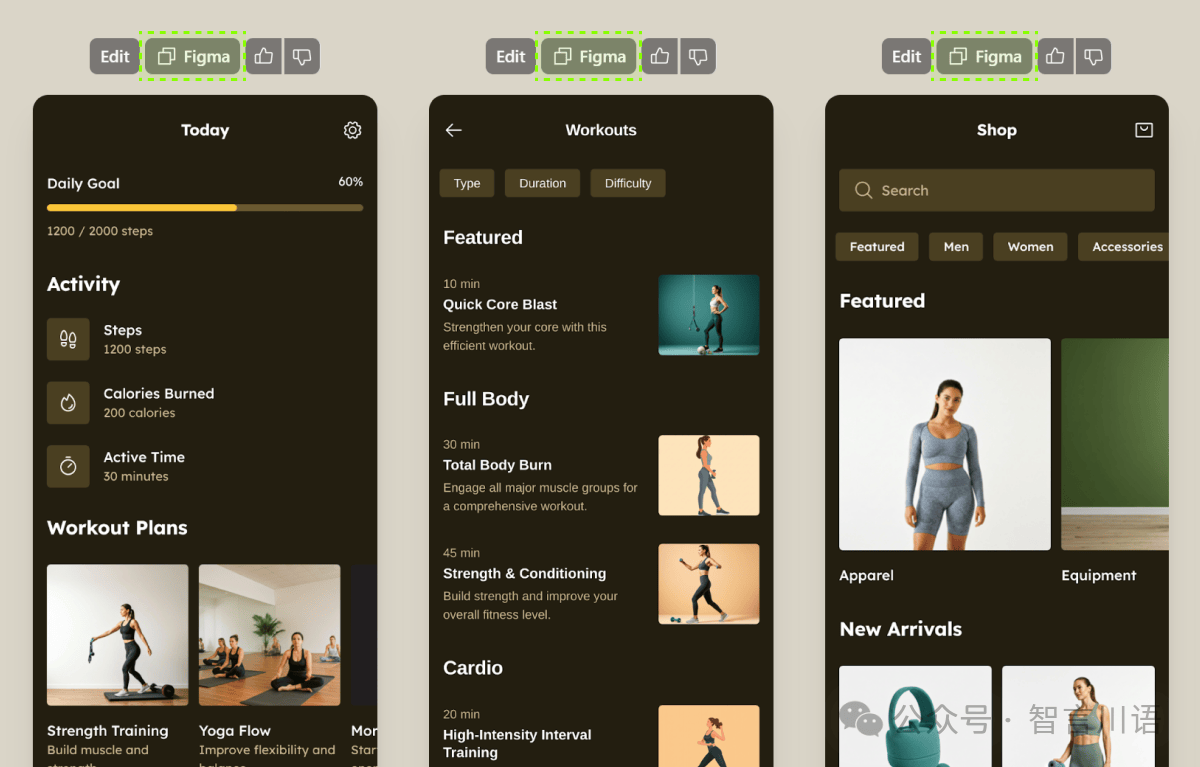Click the thumbs-up above the Workouts screen

pyautogui.click(x=660, y=56)
